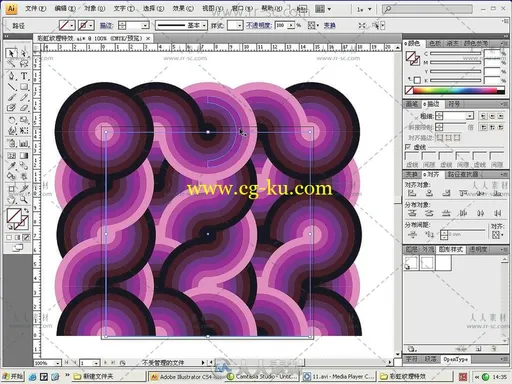The width and height of the screenshot is (512, 384).
Task: Open stroke weight dropdown in control bar
Action: [145, 25]
